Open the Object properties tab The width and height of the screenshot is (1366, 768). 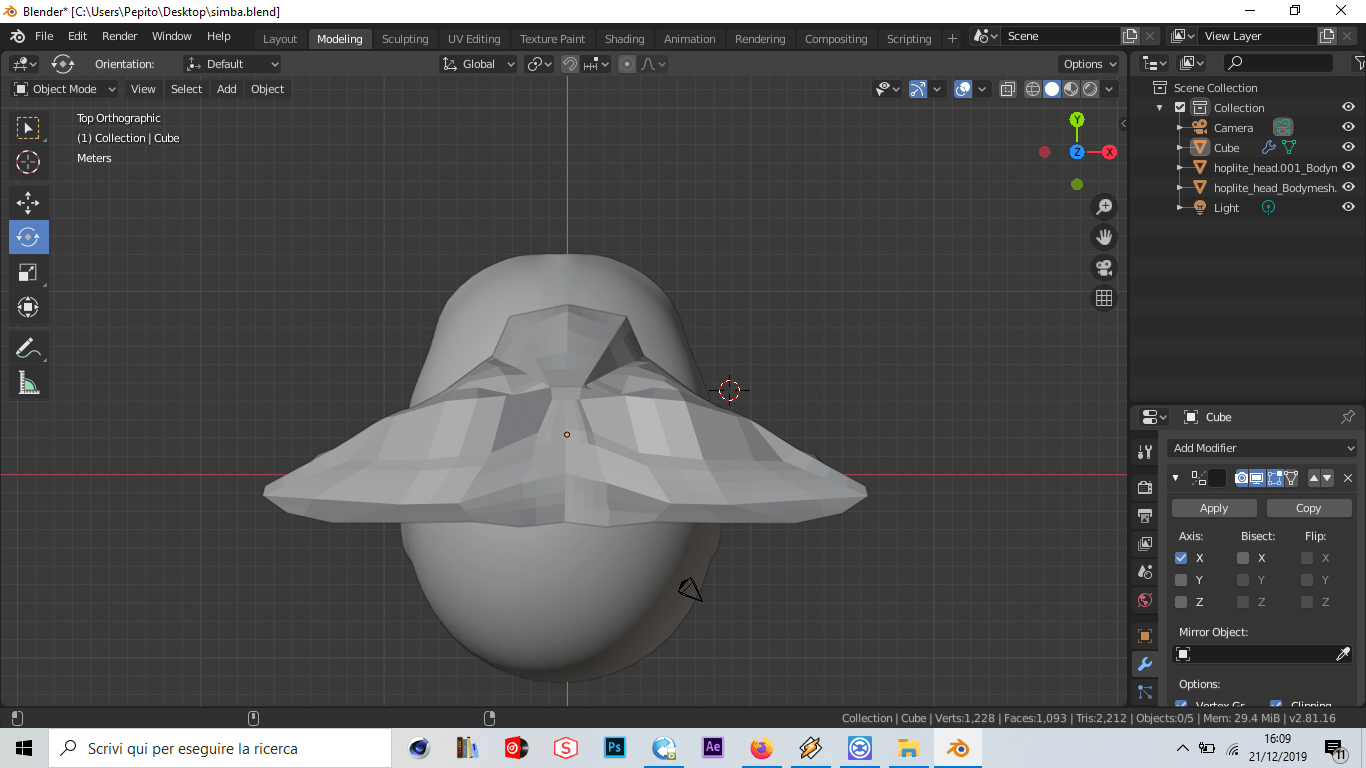pos(1145,636)
